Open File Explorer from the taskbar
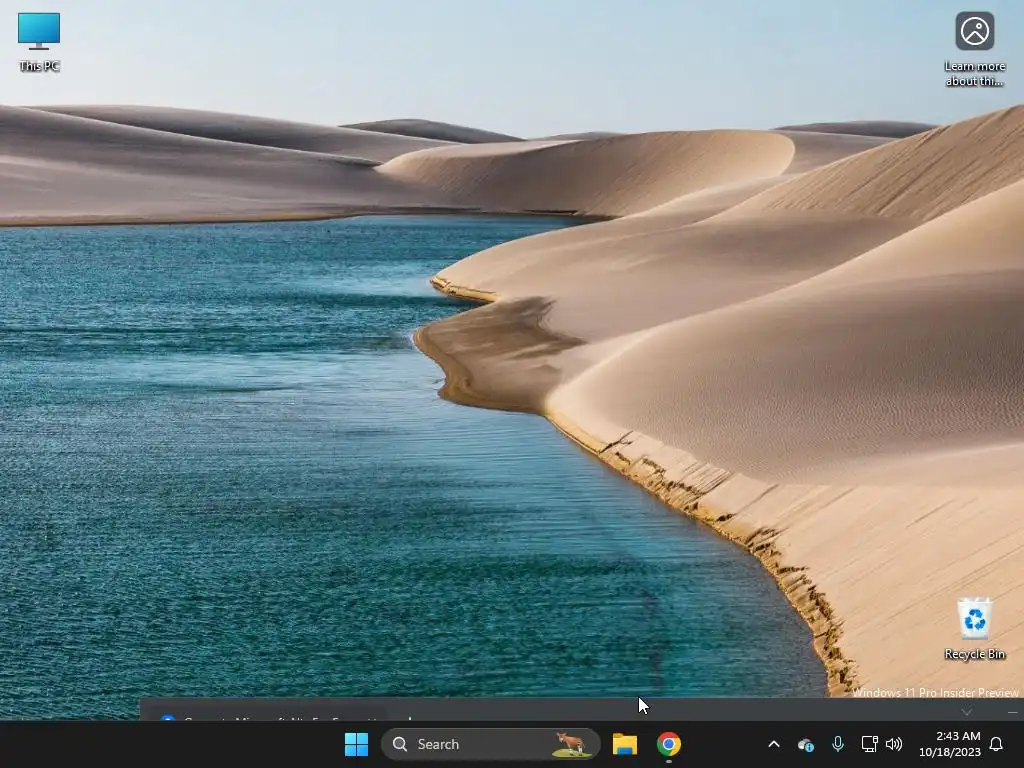The width and height of the screenshot is (1024, 768). pos(625,744)
